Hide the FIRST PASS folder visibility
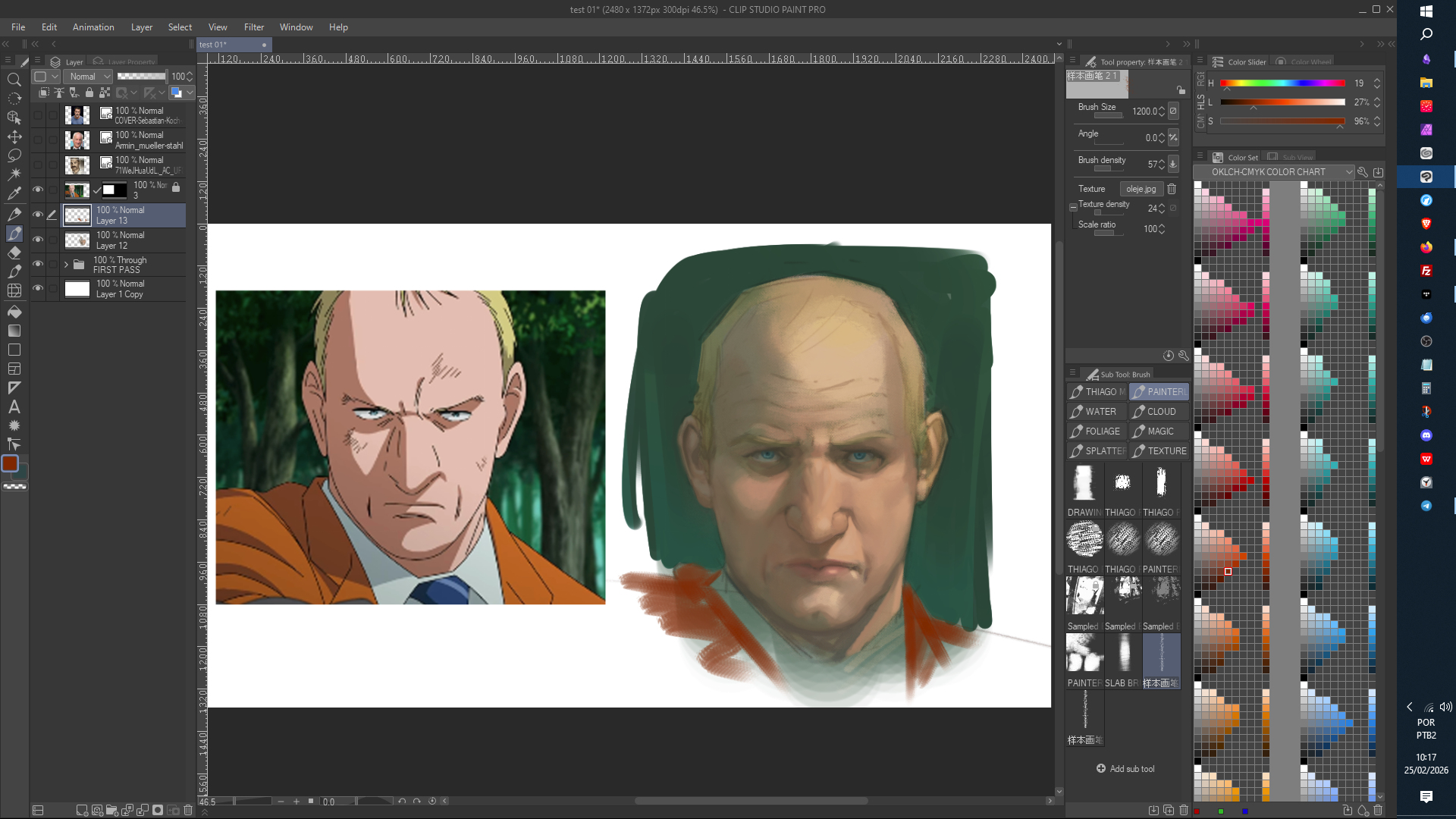The image size is (1456, 819). [x=37, y=264]
